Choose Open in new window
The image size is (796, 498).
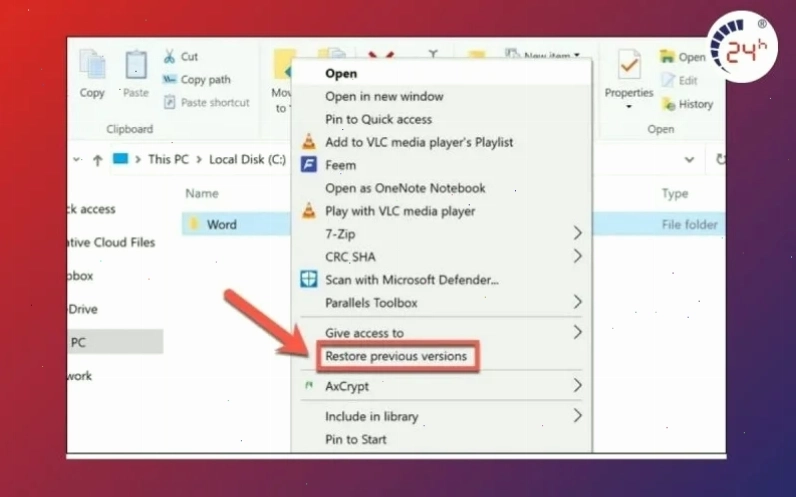(x=441, y=96)
